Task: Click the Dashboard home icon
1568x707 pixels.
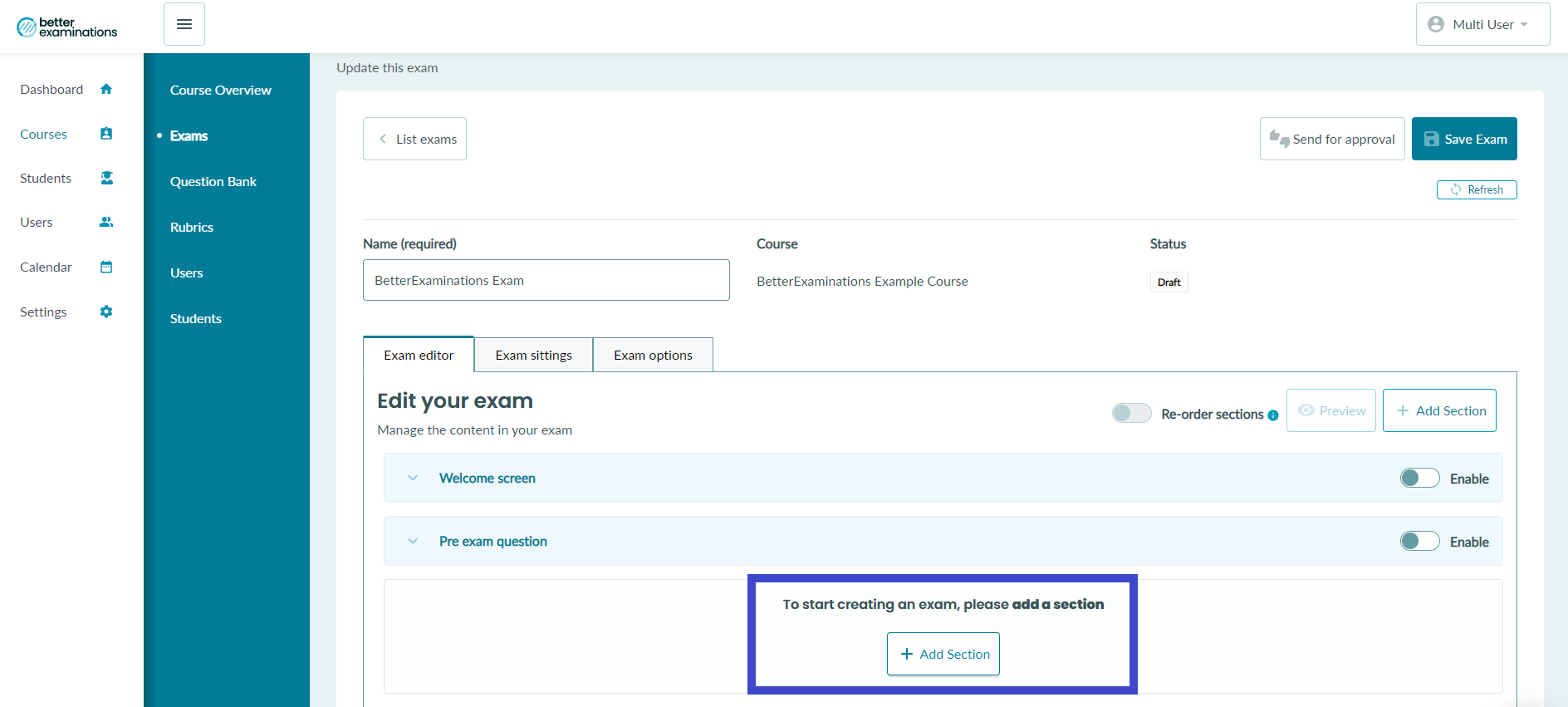Action: pyautogui.click(x=106, y=89)
